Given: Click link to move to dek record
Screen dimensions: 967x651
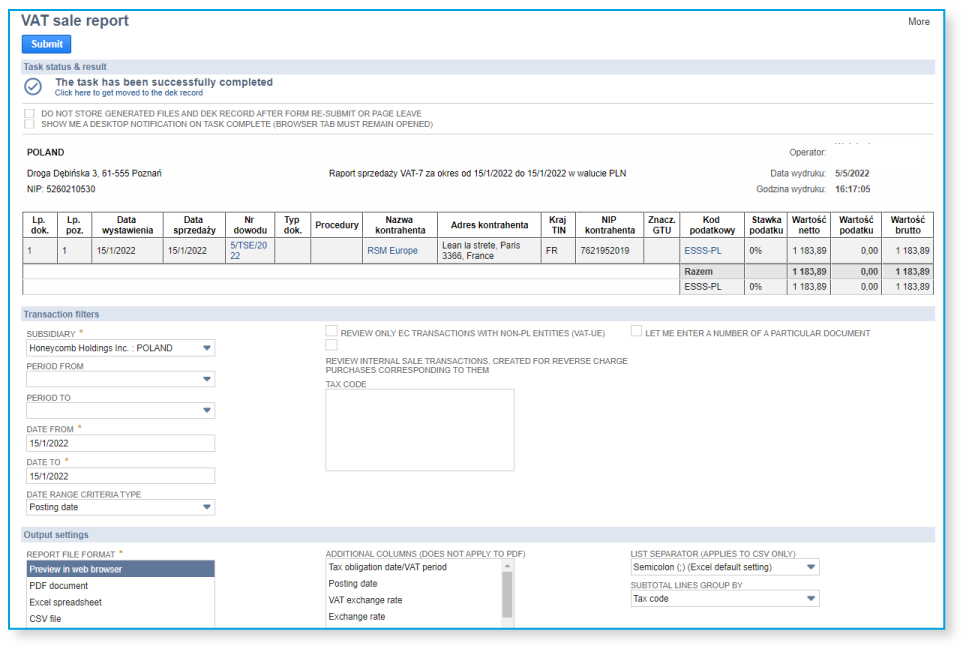Looking at the screenshot, I should coord(128,93).
